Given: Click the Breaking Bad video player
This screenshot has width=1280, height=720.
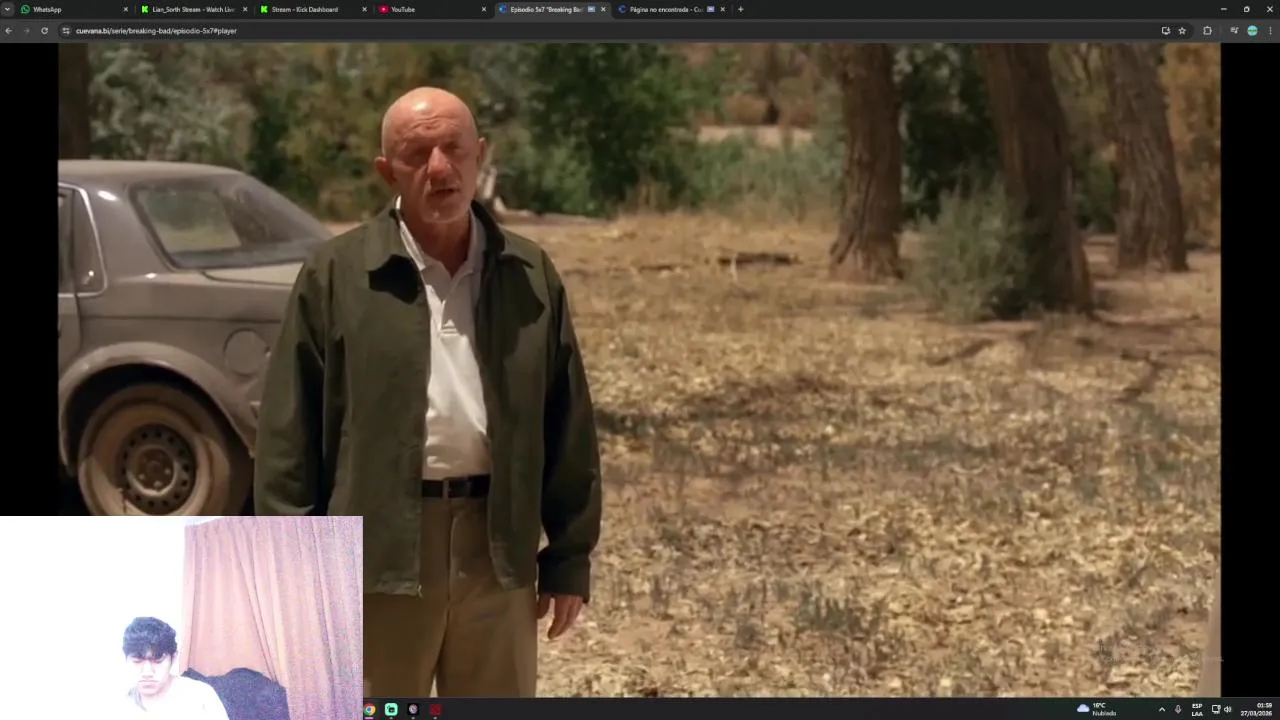Looking at the screenshot, I should (639, 369).
